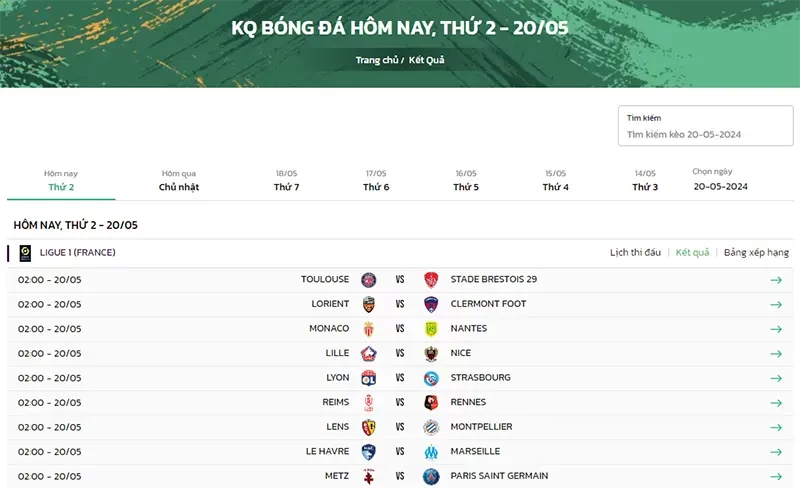Expand Reims vs Rennes match details arrow

776,402
